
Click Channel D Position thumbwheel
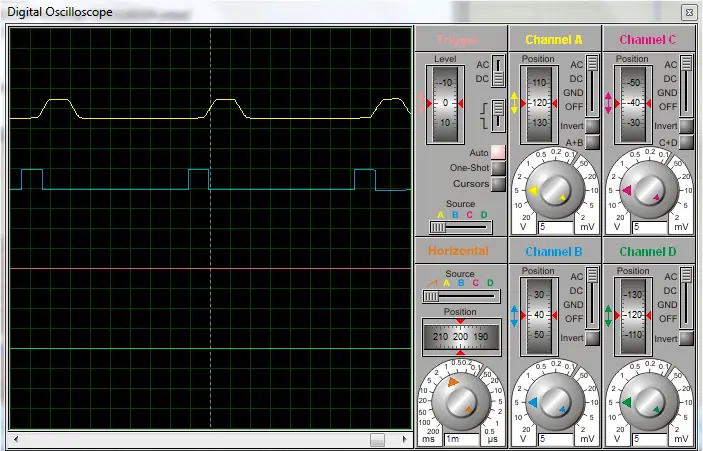click(634, 317)
